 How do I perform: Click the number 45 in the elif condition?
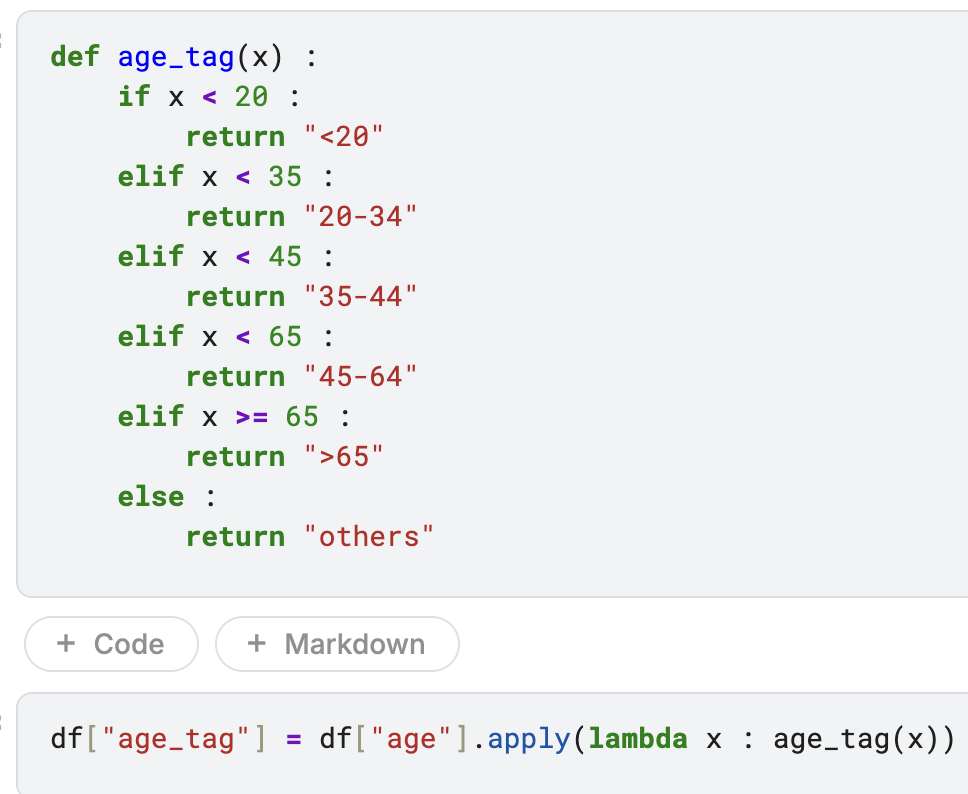point(285,256)
